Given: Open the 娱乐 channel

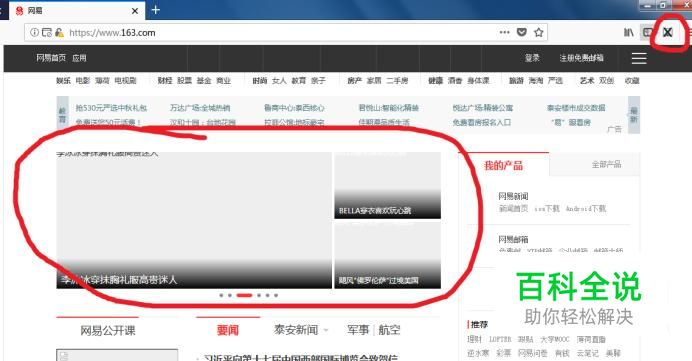Looking at the screenshot, I should click(x=64, y=81).
